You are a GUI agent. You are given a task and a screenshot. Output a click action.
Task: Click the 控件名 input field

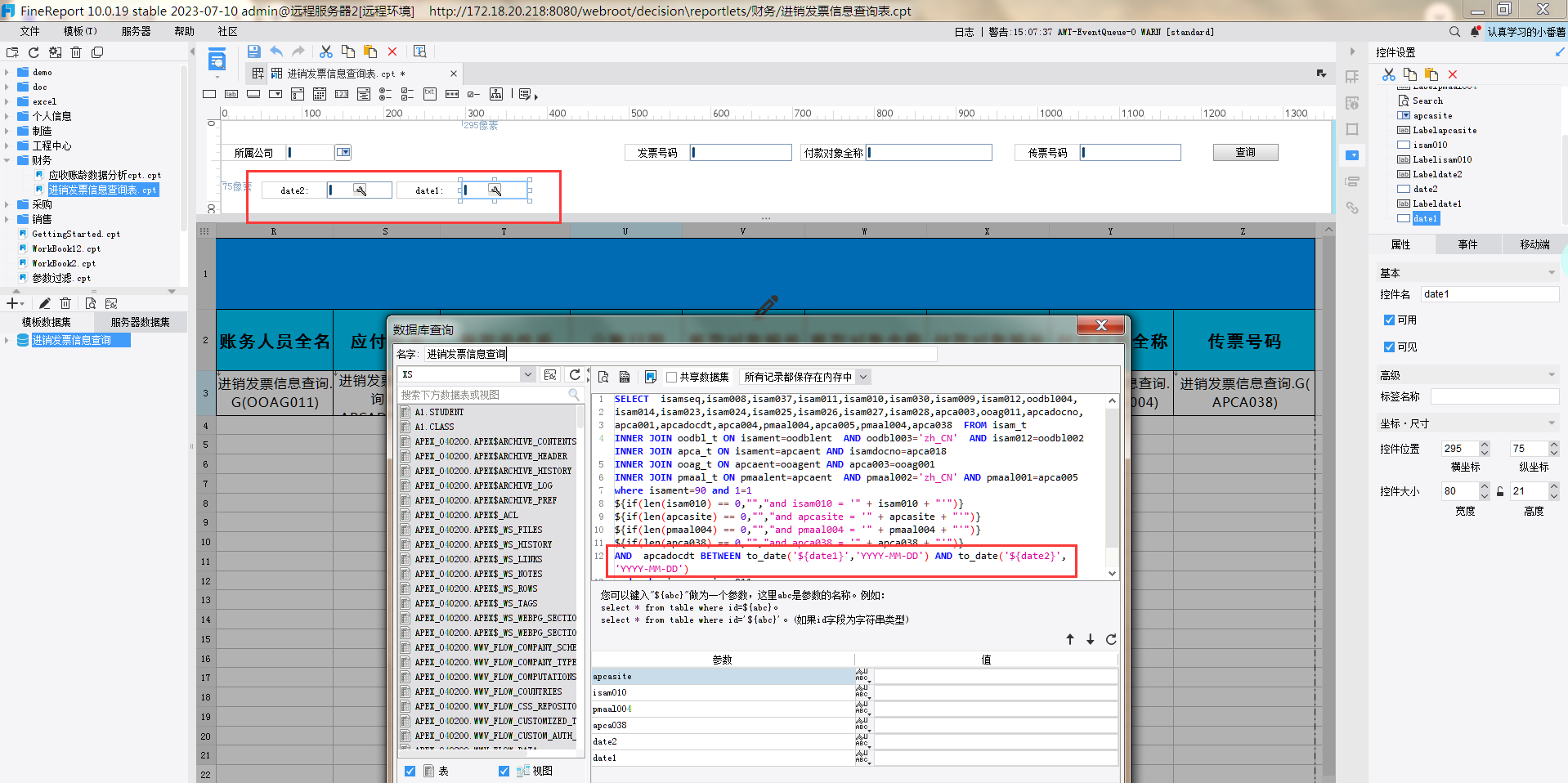pyautogui.click(x=1490, y=294)
